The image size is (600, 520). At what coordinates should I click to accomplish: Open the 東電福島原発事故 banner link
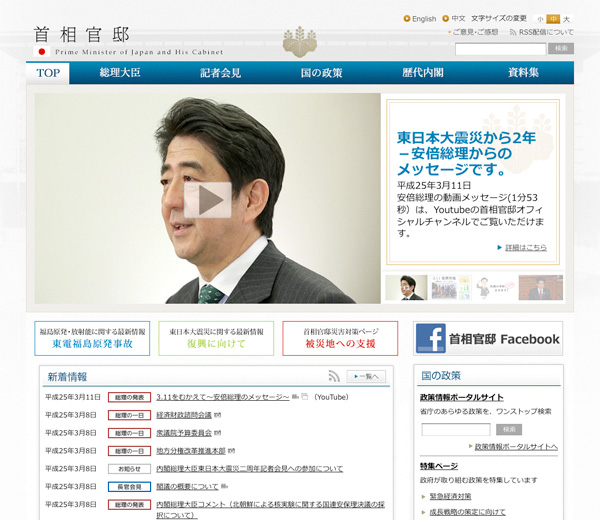(x=92, y=338)
